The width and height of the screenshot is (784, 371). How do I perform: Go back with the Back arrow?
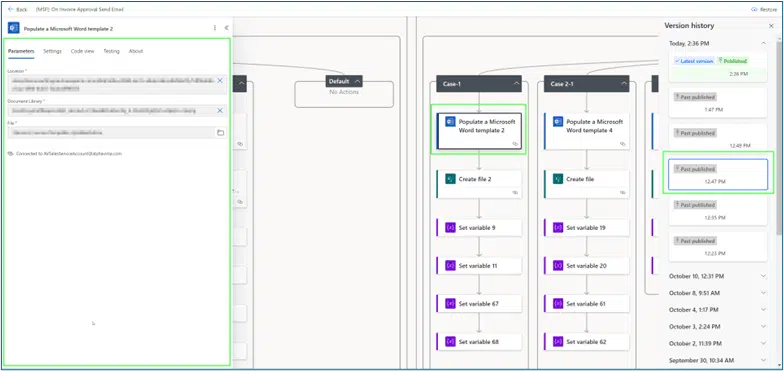point(18,9)
